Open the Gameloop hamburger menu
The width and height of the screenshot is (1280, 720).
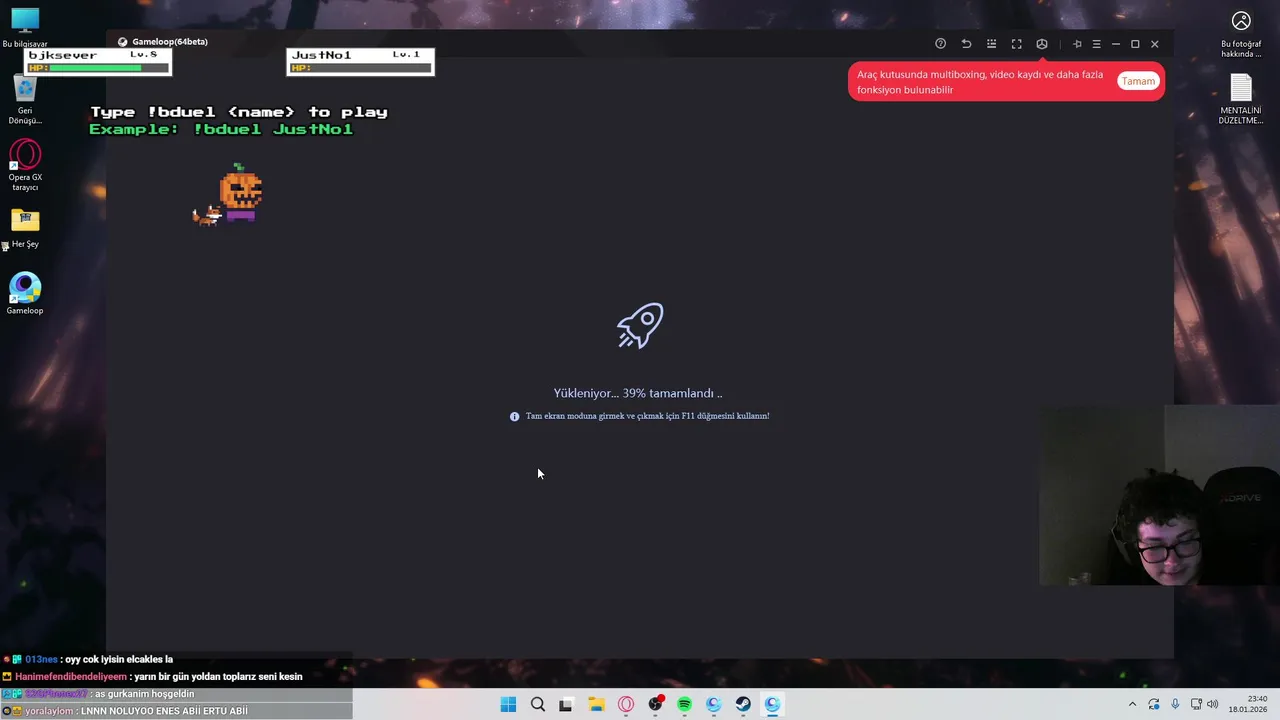(x=1096, y=44)
